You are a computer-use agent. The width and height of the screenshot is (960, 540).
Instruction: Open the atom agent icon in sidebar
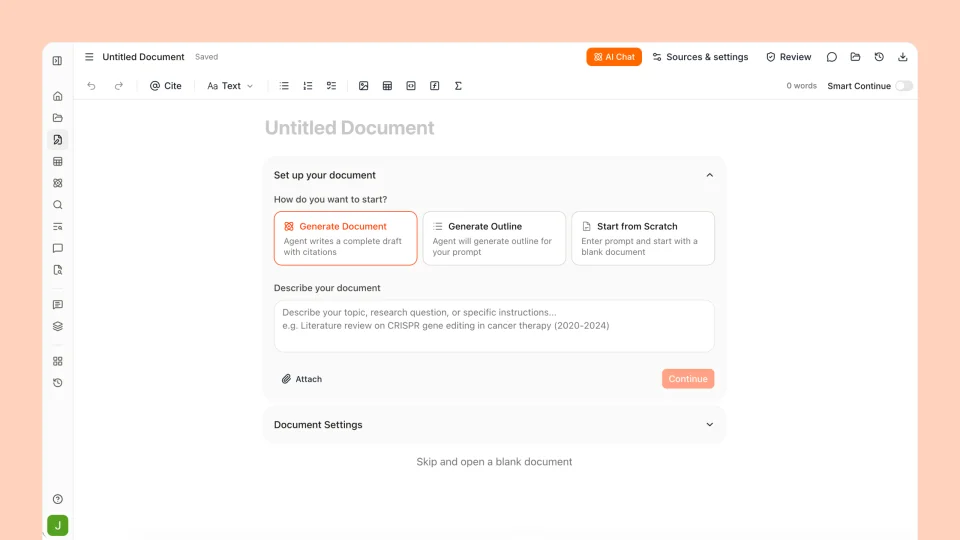point(58,183)
